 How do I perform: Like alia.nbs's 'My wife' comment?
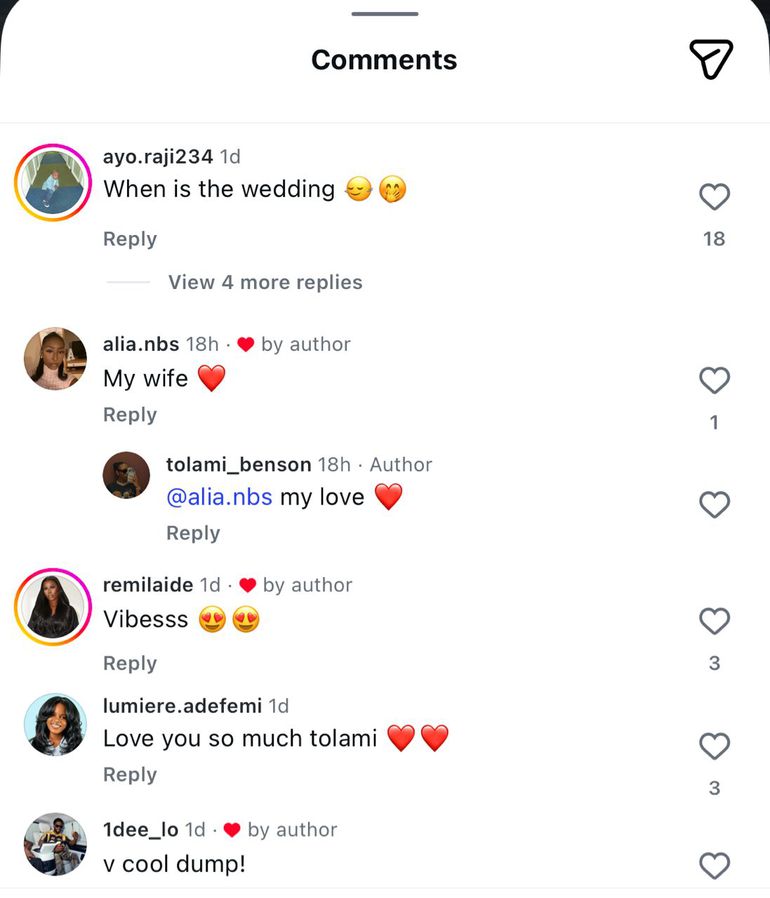click(x=714, y=380)
